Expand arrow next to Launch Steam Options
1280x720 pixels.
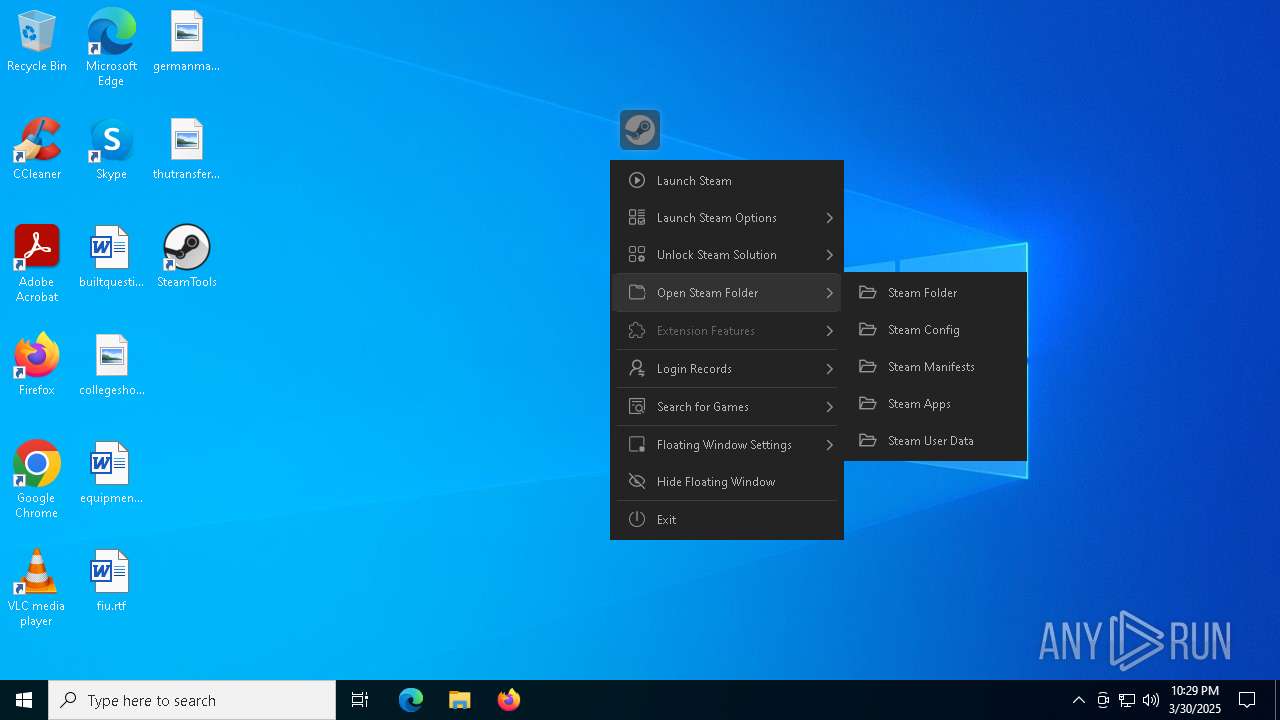[x=830, y=218]
